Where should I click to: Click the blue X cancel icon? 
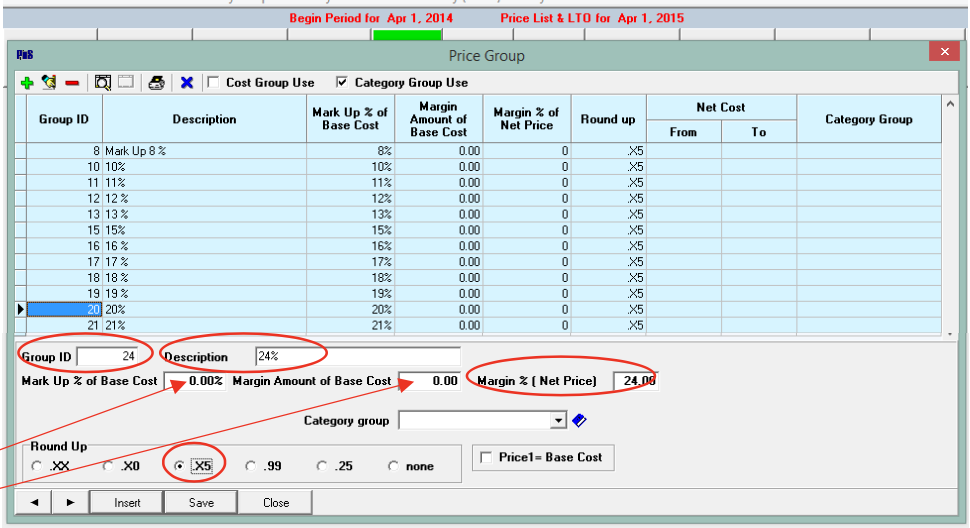[187, 82]
